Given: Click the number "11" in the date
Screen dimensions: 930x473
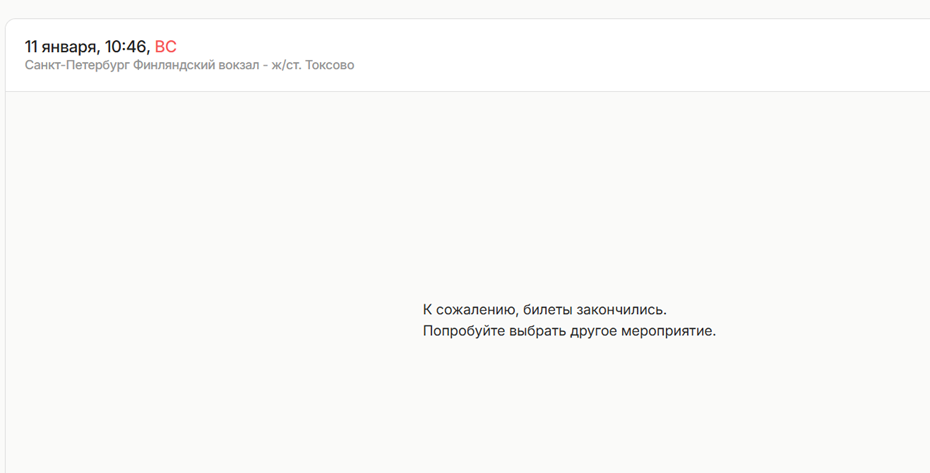Looking at the screenshot, I should coord(32,47).
